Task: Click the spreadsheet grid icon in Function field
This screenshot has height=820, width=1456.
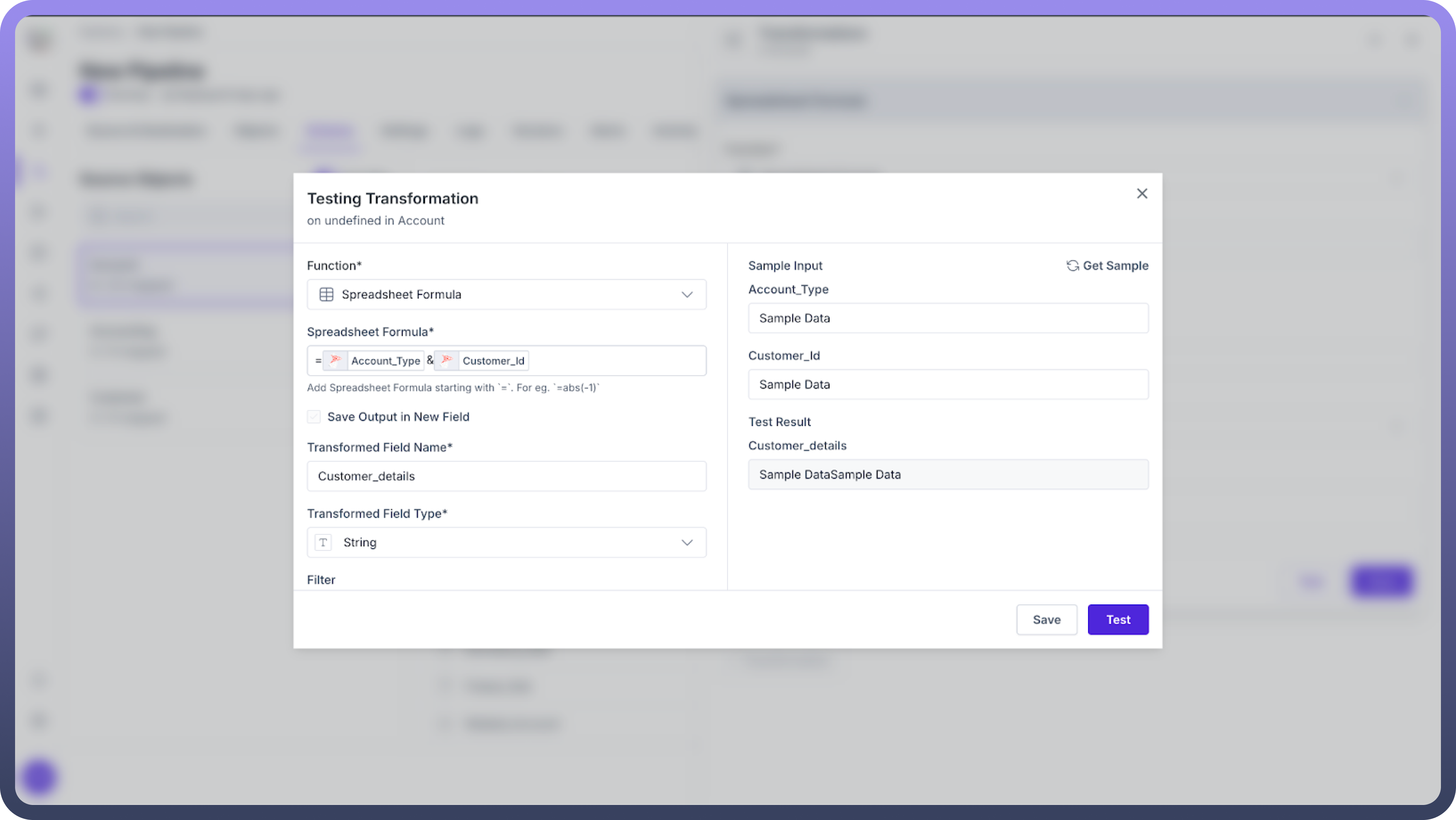Action: 326,295
